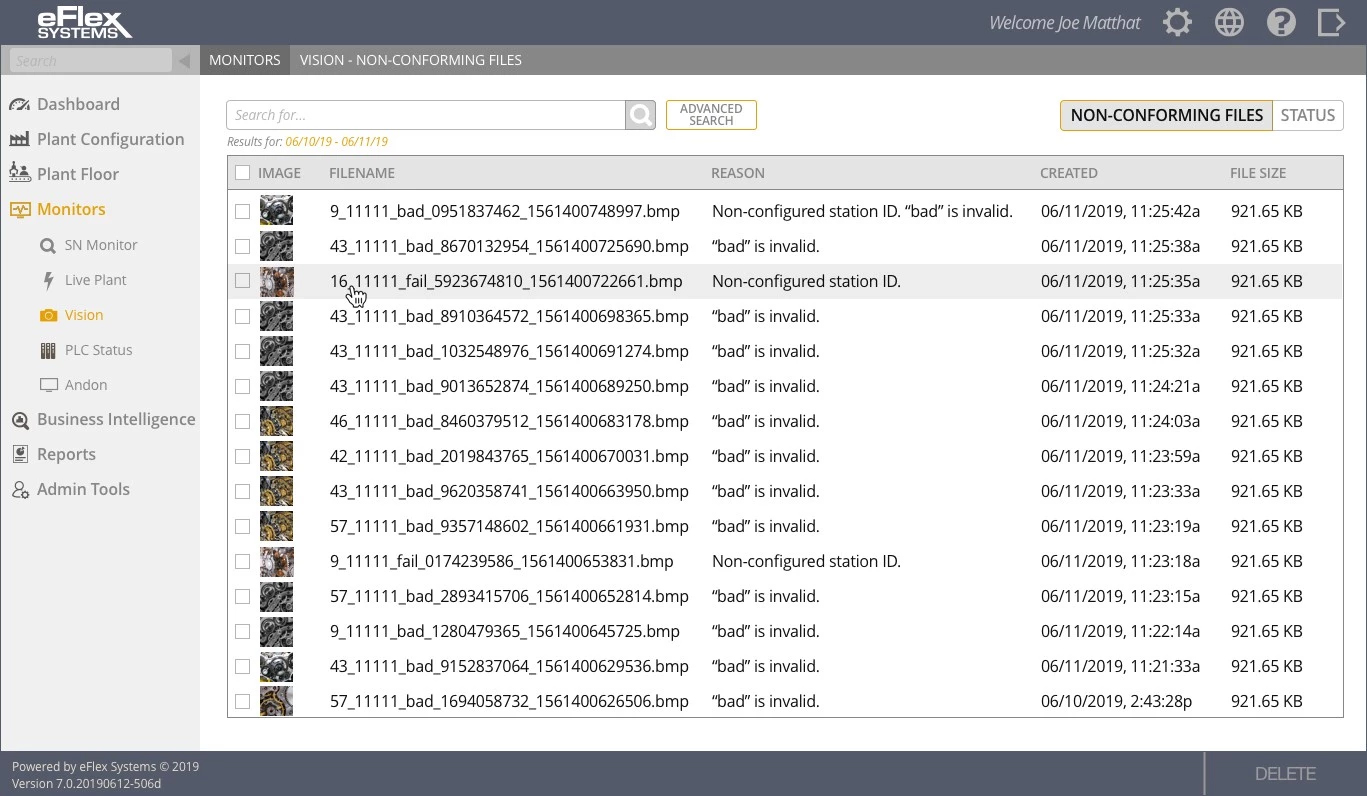
Task: Click the magnifier search button
Action: [x=640, y=115]
